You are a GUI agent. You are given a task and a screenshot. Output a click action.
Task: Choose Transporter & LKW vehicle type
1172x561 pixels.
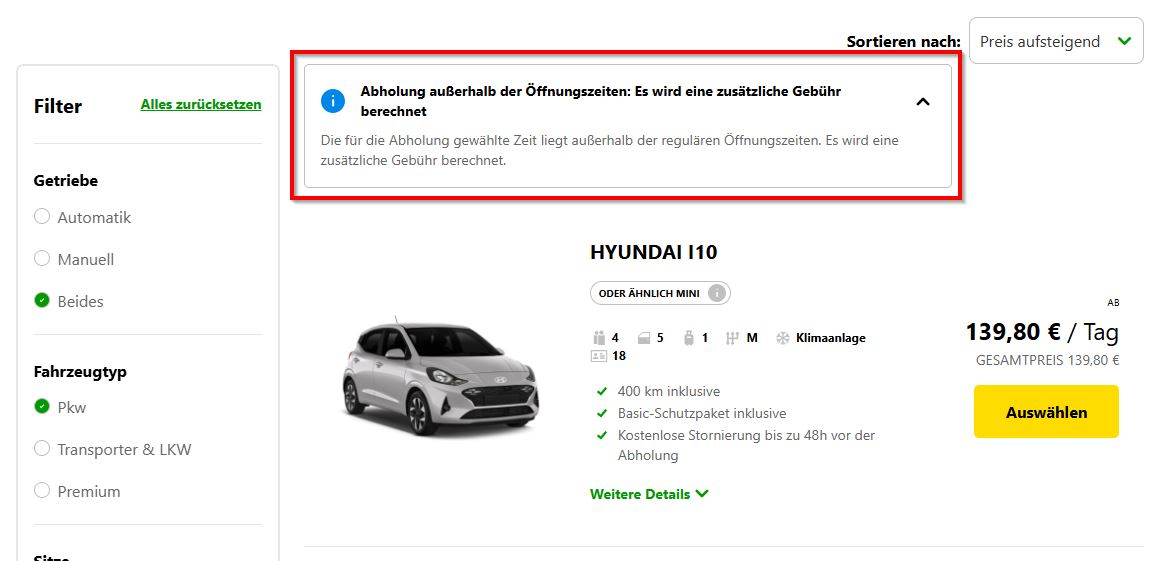point(113,450)
